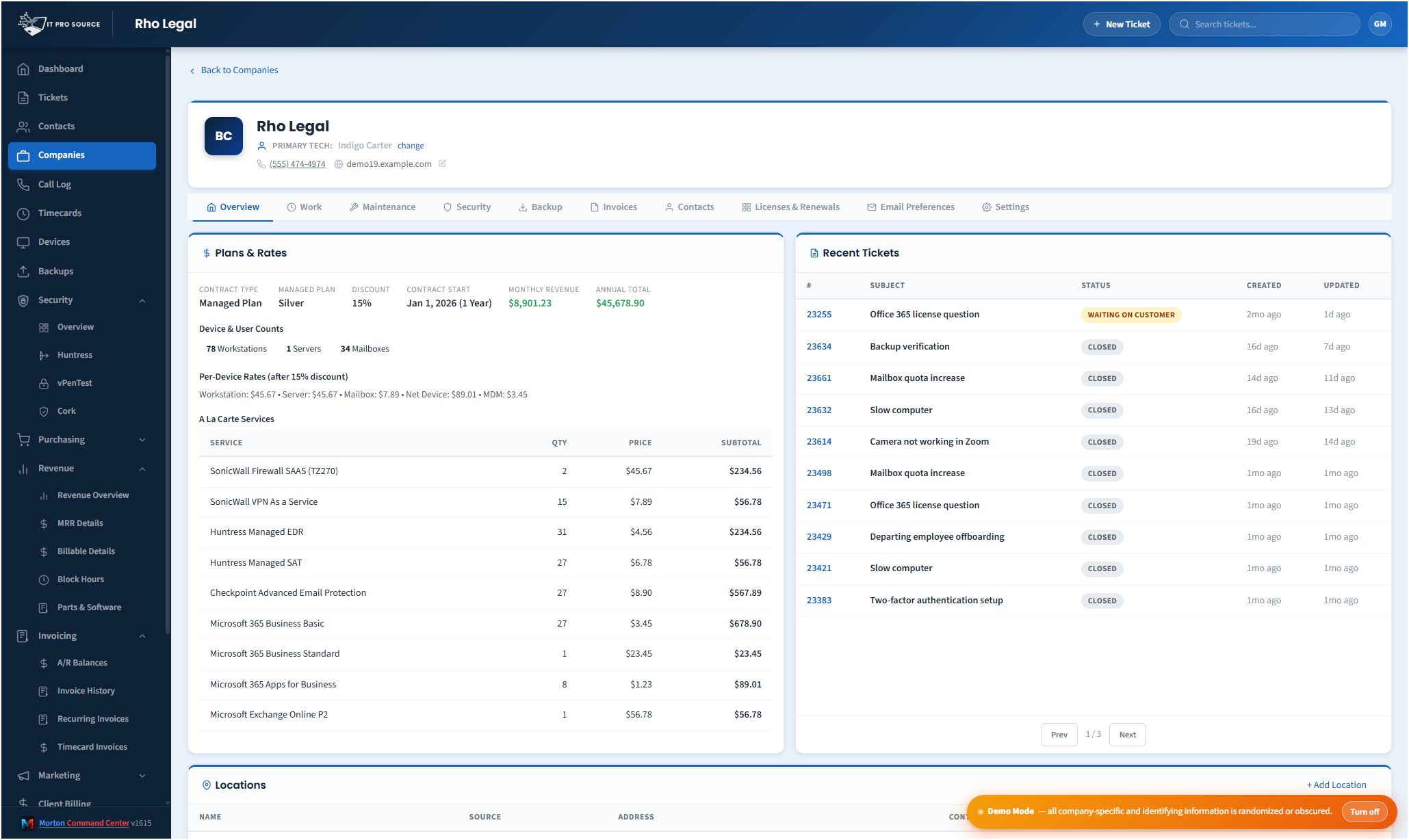1409x840 pixels.
Task: Click the Devices monitor icon
Action: (x=23, y=242)
